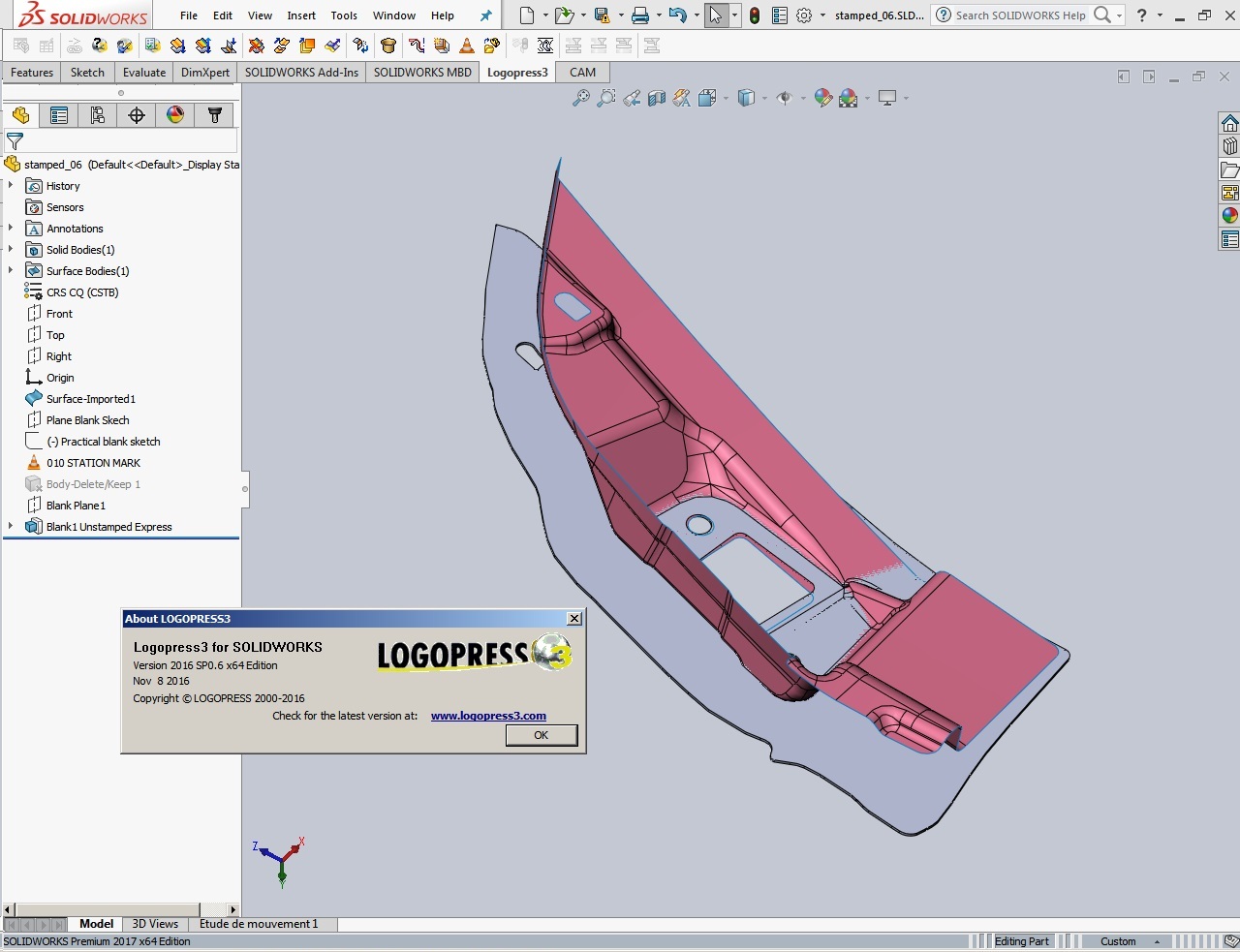Select the Surface-Imported1 feature
1240x952 pixels.
coord(91,399)
